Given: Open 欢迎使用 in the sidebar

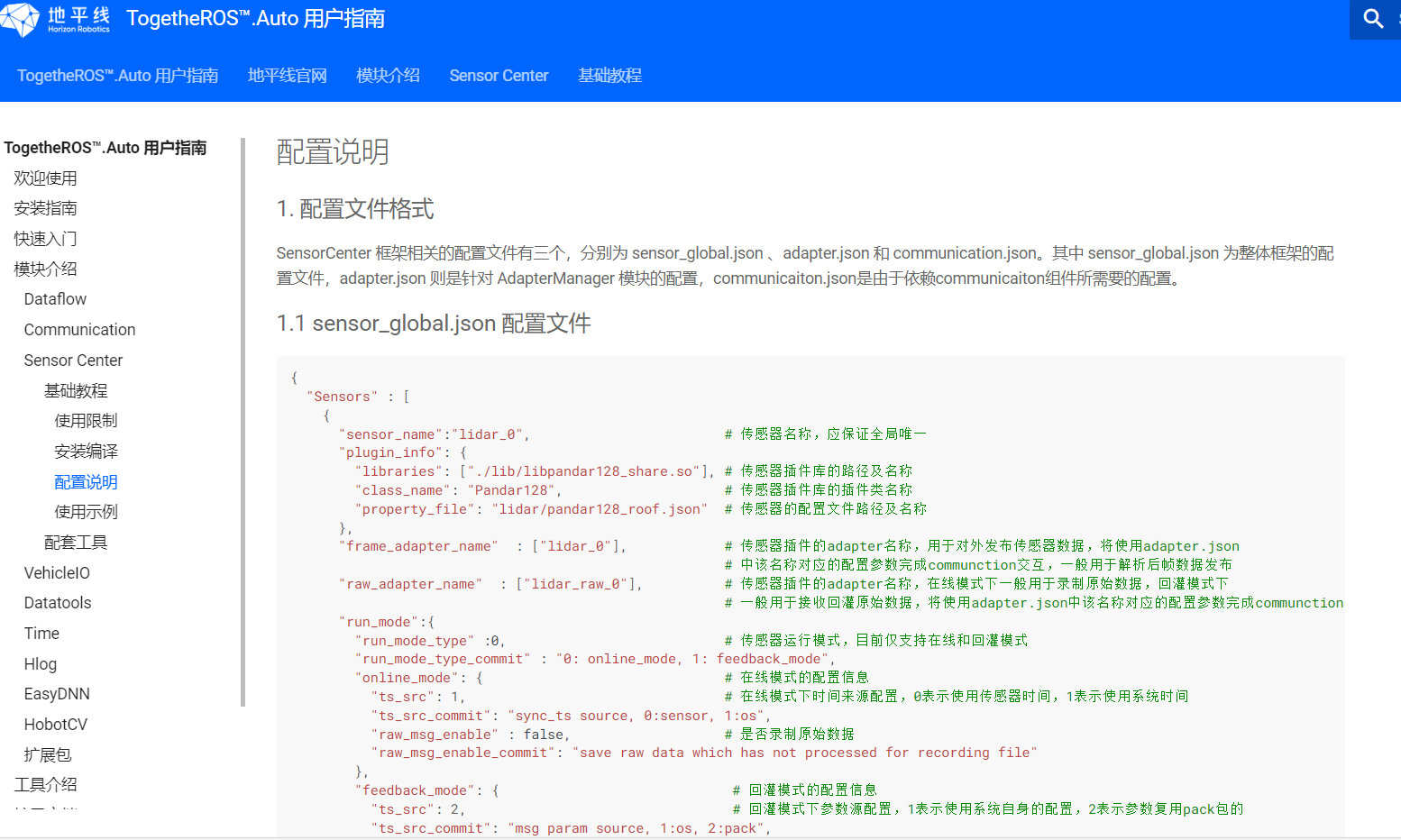Looking at the screenshot, I should click(x=45, y=178).
